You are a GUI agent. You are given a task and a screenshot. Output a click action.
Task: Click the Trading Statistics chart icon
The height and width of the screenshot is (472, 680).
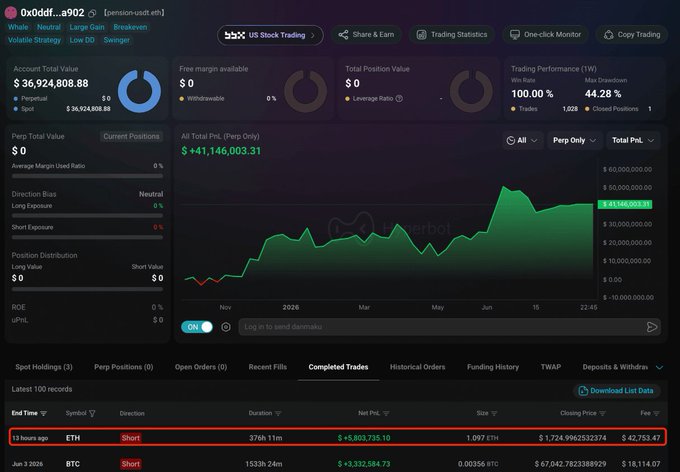pos(422,35)
